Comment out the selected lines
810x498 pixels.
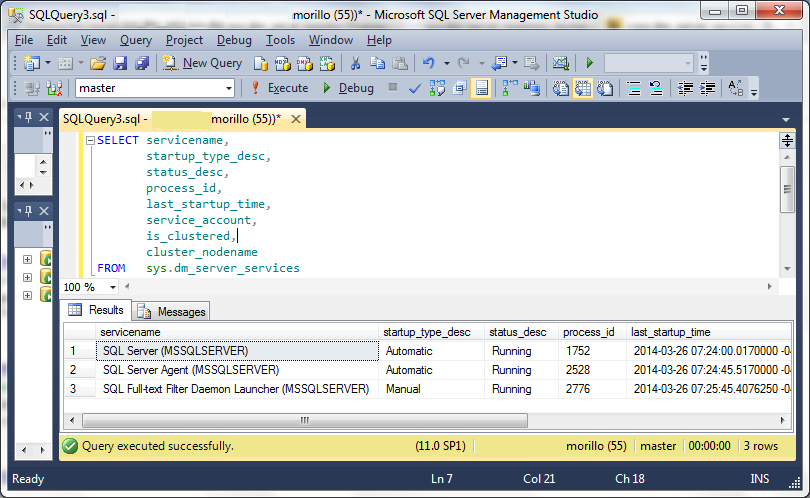634,88
